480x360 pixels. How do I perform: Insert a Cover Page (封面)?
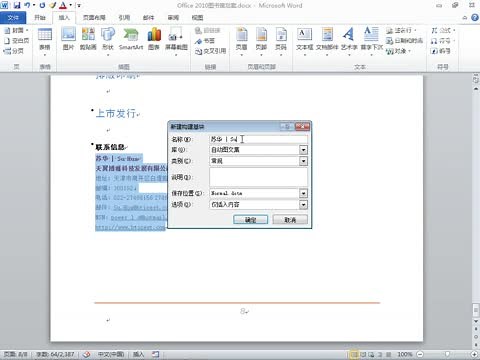coord(15,31)
